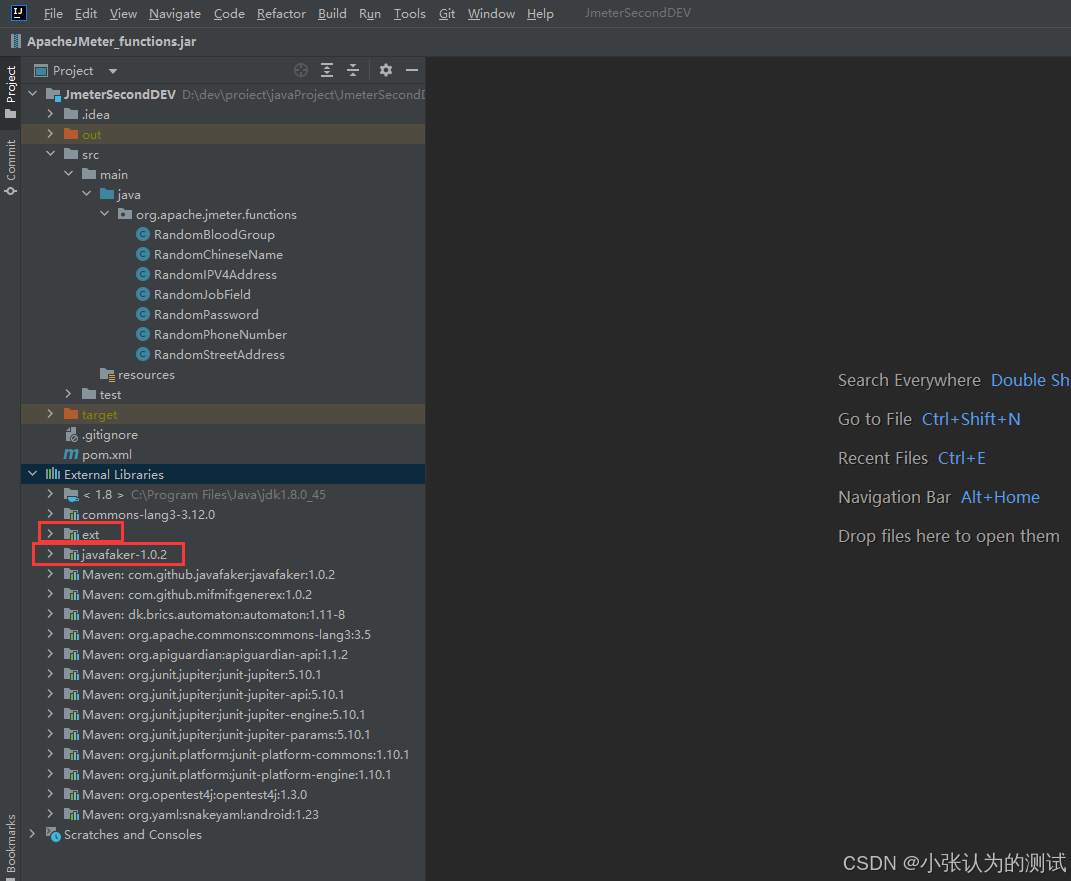
Task: Select Maven: org.junit.jupiter:junit-jupiter:5.10.1
Action: pos(201,674)
